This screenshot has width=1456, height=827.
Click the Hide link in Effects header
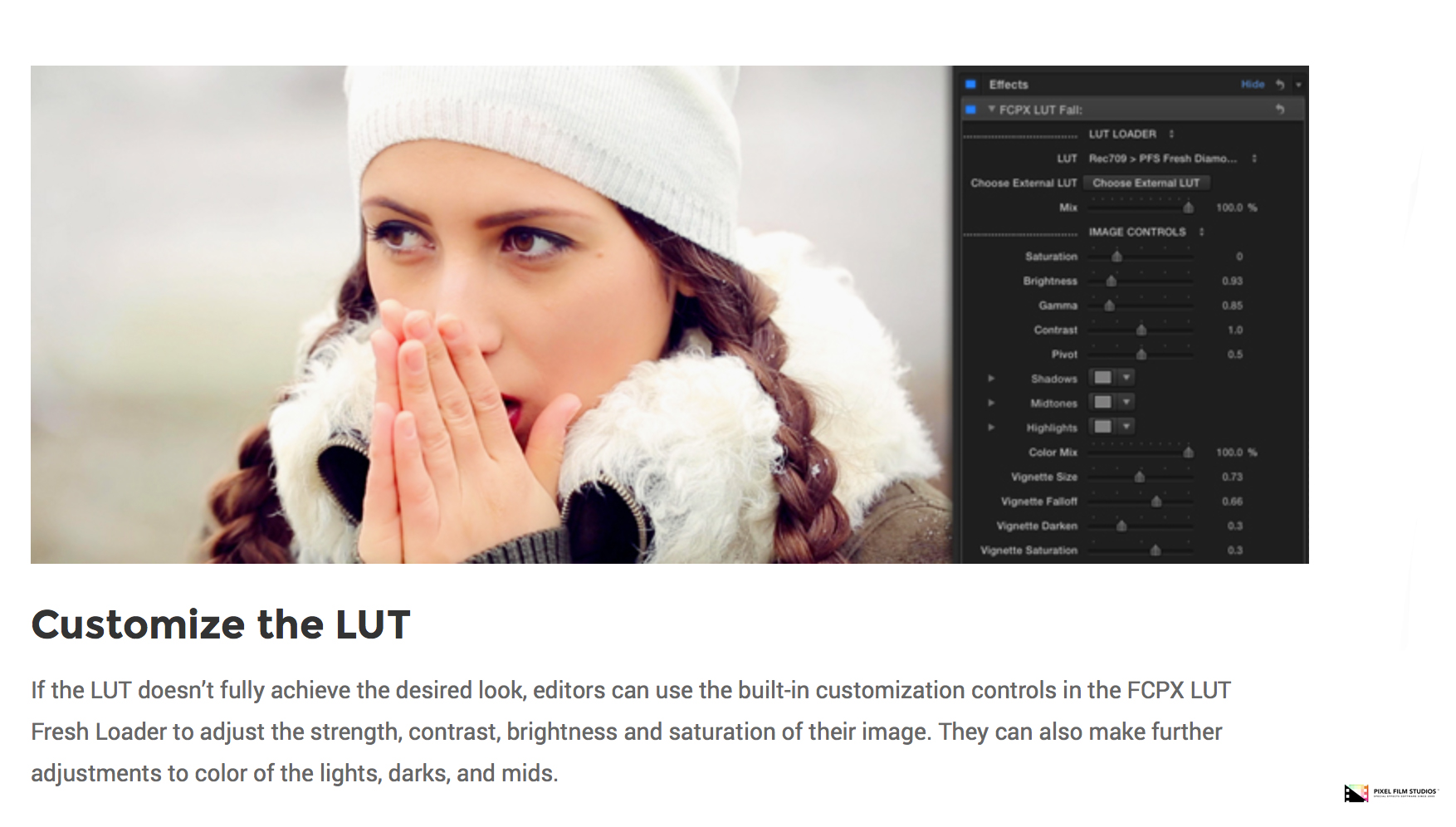1253,85
